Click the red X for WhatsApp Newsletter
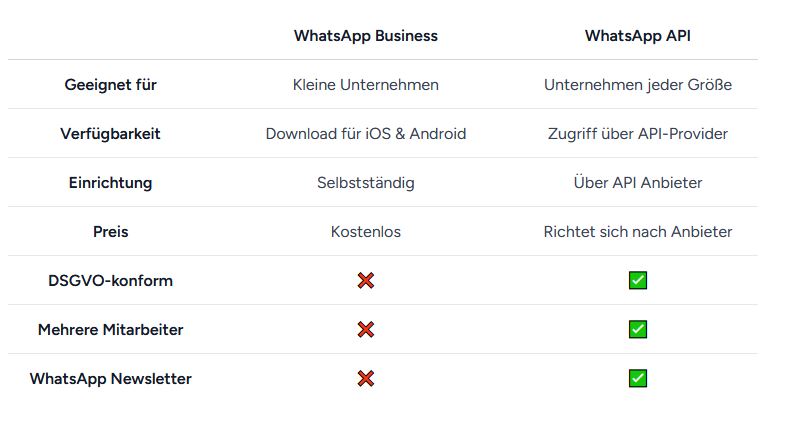Viewport: 788px width, 423px height. pyautogui.click(x=366, y=378)
